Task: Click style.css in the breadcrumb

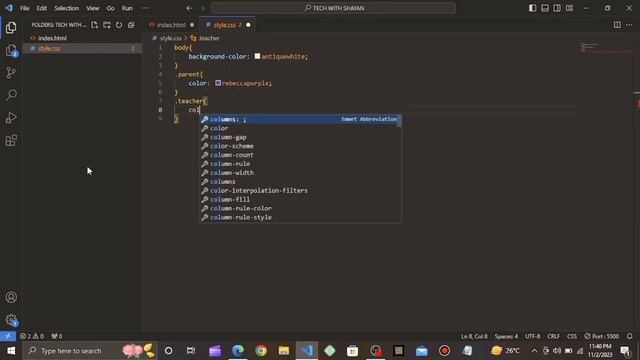Action: 170,38
